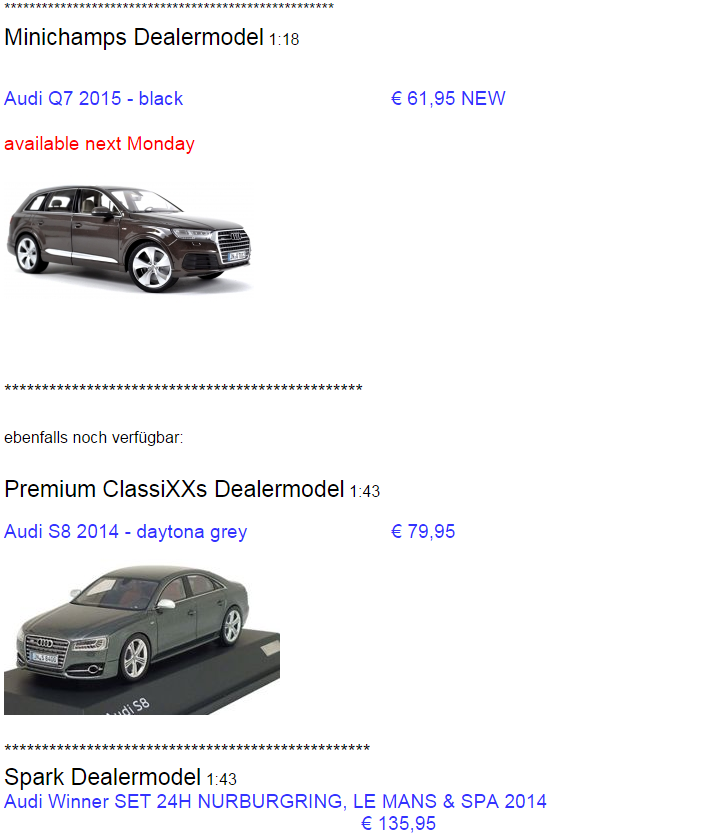Click the asterisk divider above 'ebenfalls noch verfügbar'
This screenshot has width=711, height=840.
pyautogui.click(x=183, y=388)
